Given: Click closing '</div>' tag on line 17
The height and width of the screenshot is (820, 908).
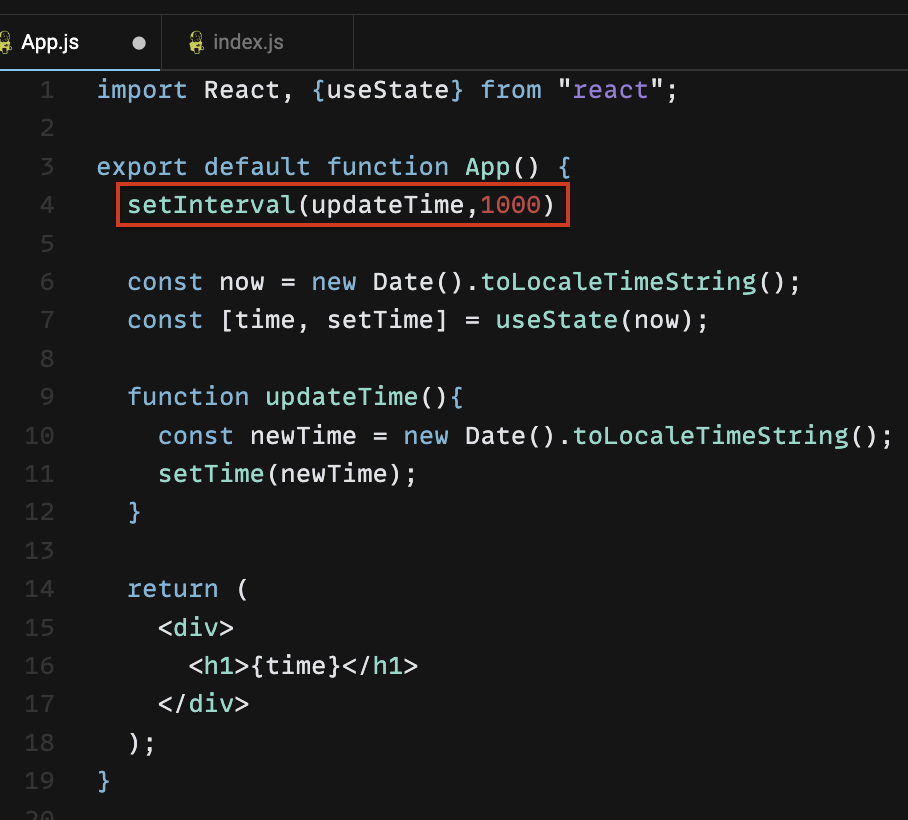Looking at the screenshot, I should 203,705.
